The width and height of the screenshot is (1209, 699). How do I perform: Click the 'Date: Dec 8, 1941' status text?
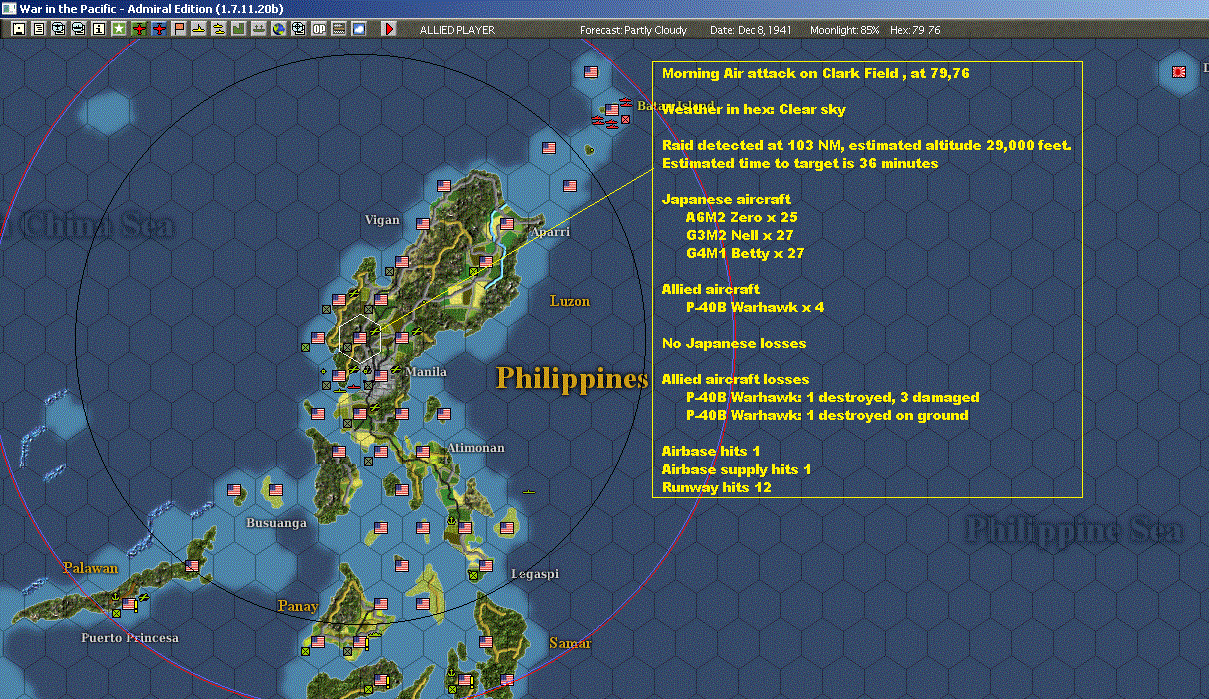[750, 30]
